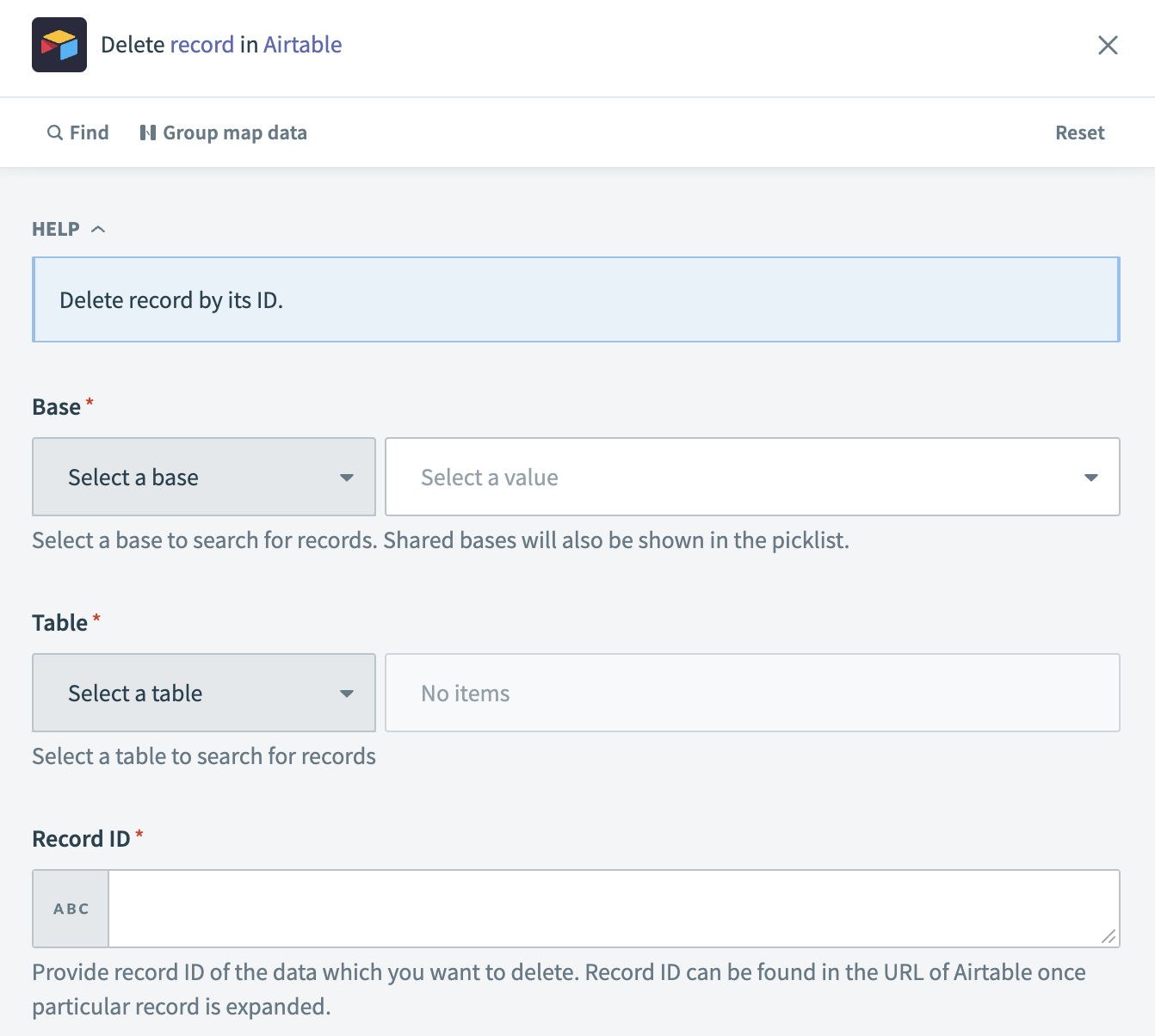Click the 'Delete record by its ID' help box
Viewport: 1155px width, 1036px height.
point(575,300)
